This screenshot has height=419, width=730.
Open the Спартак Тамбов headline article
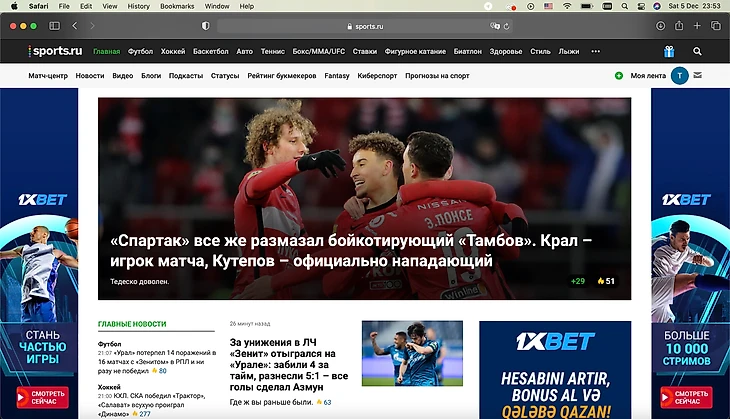[351, 250]
